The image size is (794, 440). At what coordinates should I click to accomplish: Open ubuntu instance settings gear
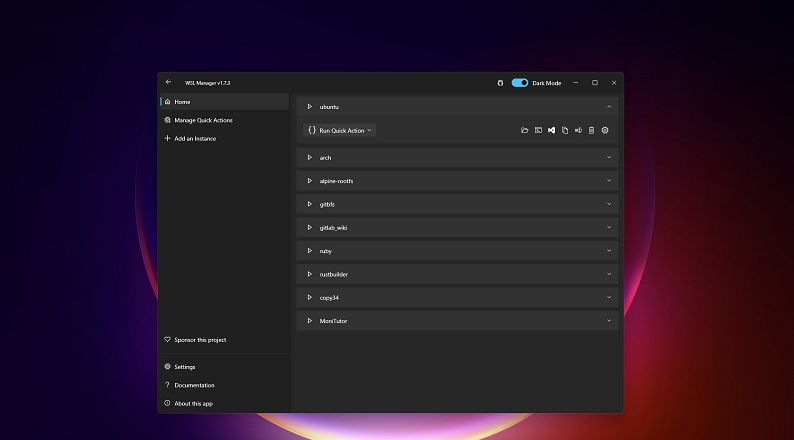pos(605,131)
